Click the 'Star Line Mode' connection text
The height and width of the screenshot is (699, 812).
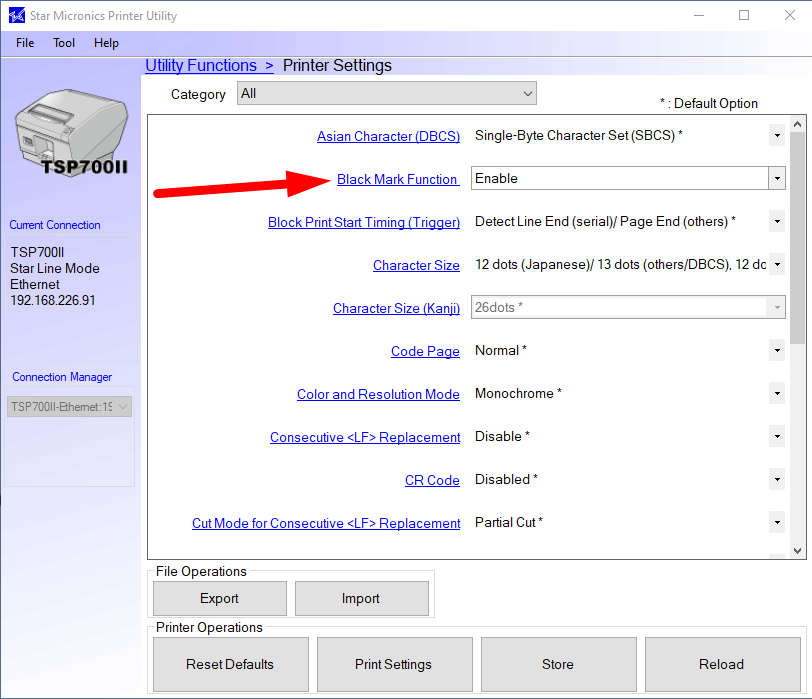tap(55, 269)
